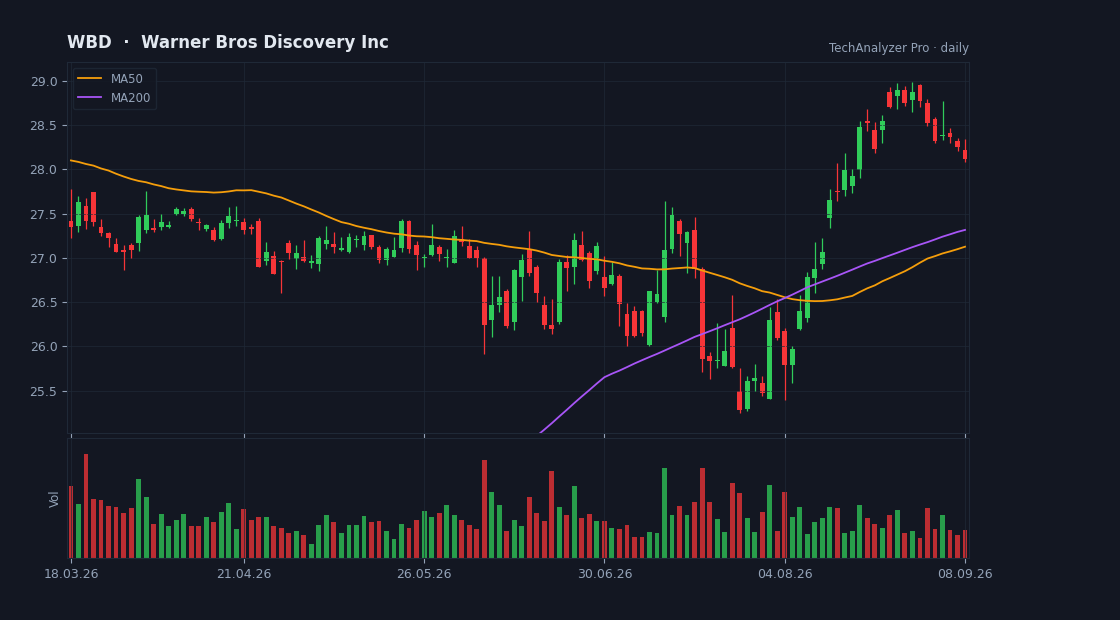The width and height of the screenshot is (1120, 620).
Task: Click the 28.5 price axis label
Action: (44, 126)
